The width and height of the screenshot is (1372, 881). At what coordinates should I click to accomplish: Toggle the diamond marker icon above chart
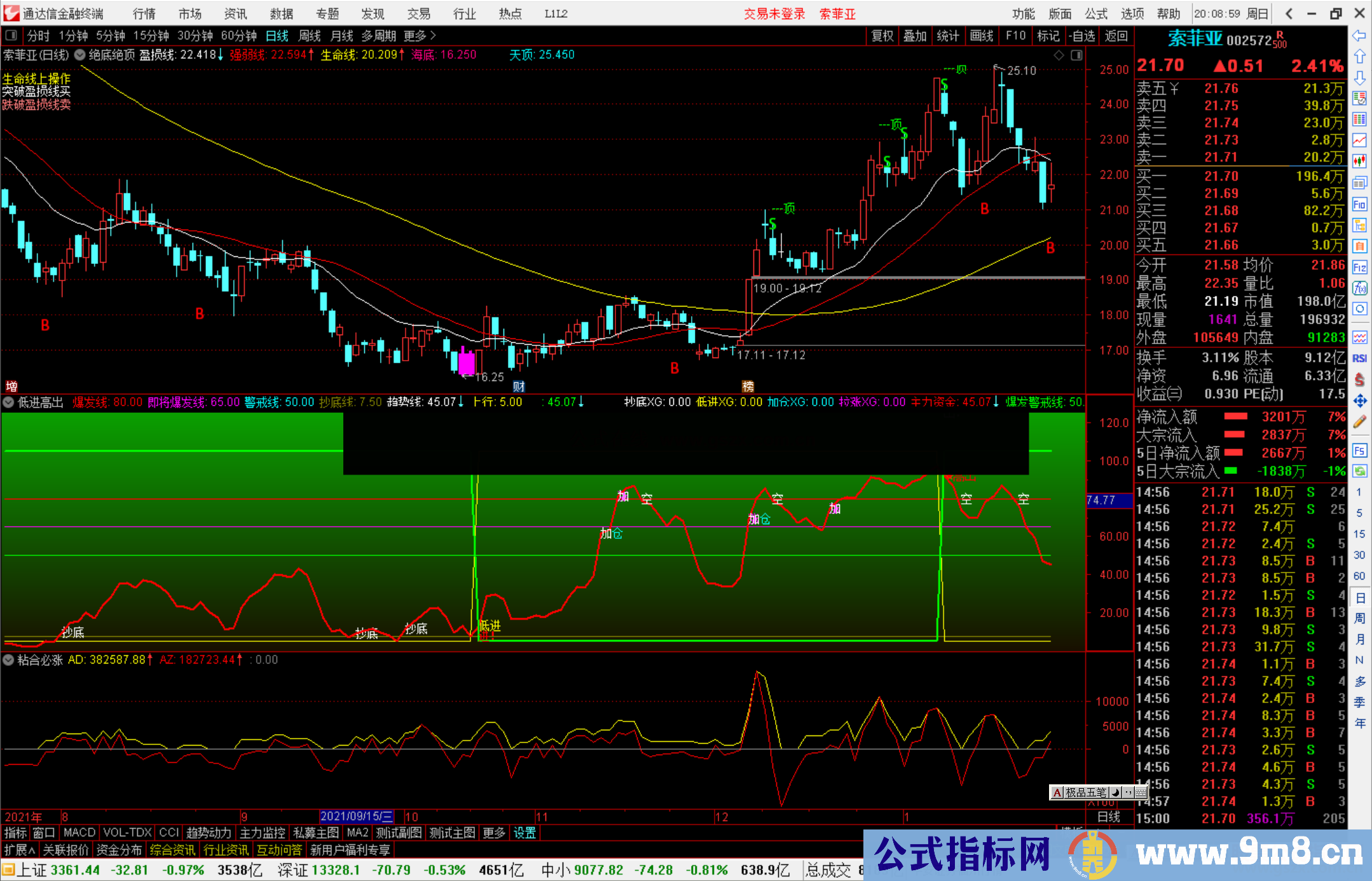coord(1059,55)
